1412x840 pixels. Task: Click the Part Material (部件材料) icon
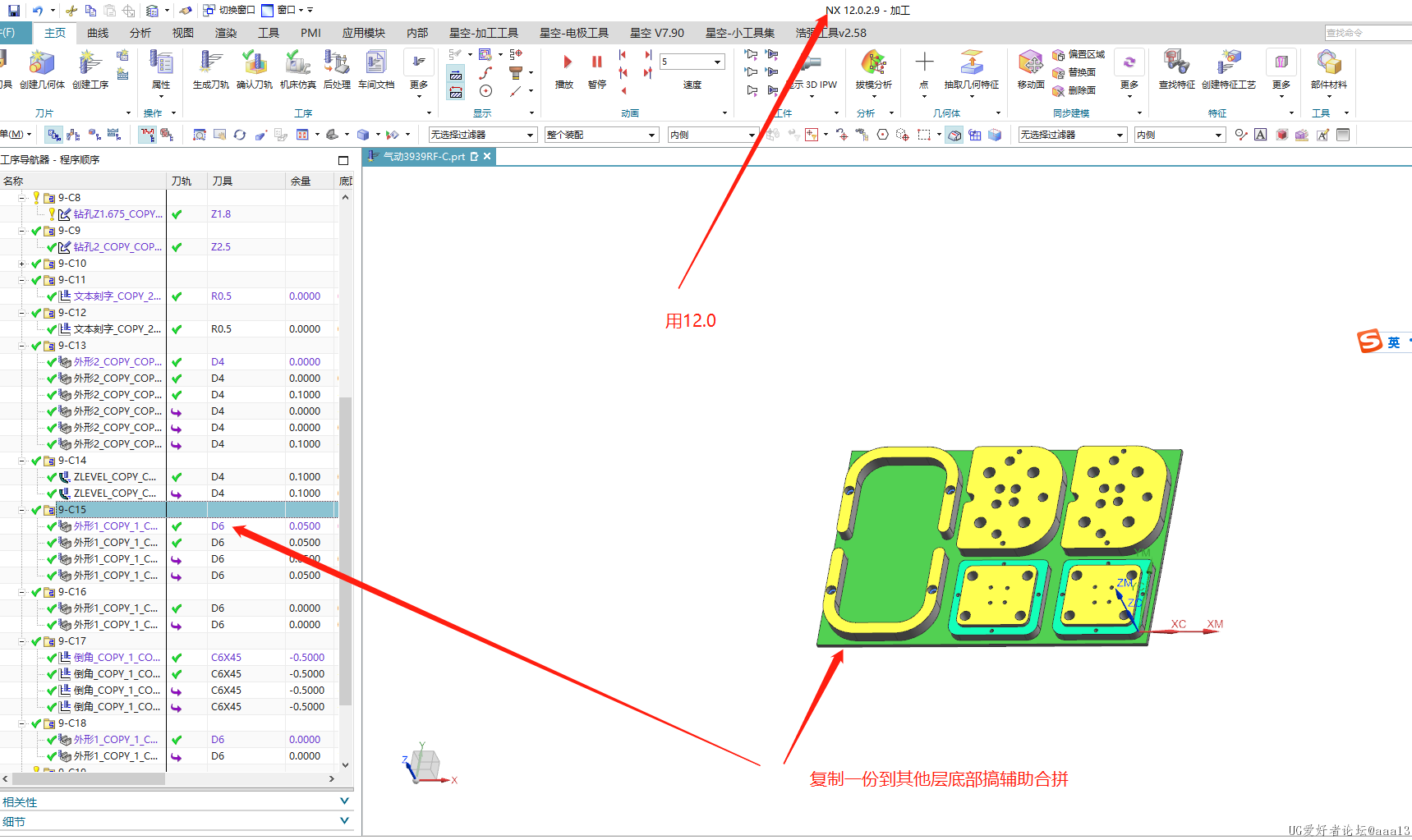pyautogui.click(x=1329, y=63)
